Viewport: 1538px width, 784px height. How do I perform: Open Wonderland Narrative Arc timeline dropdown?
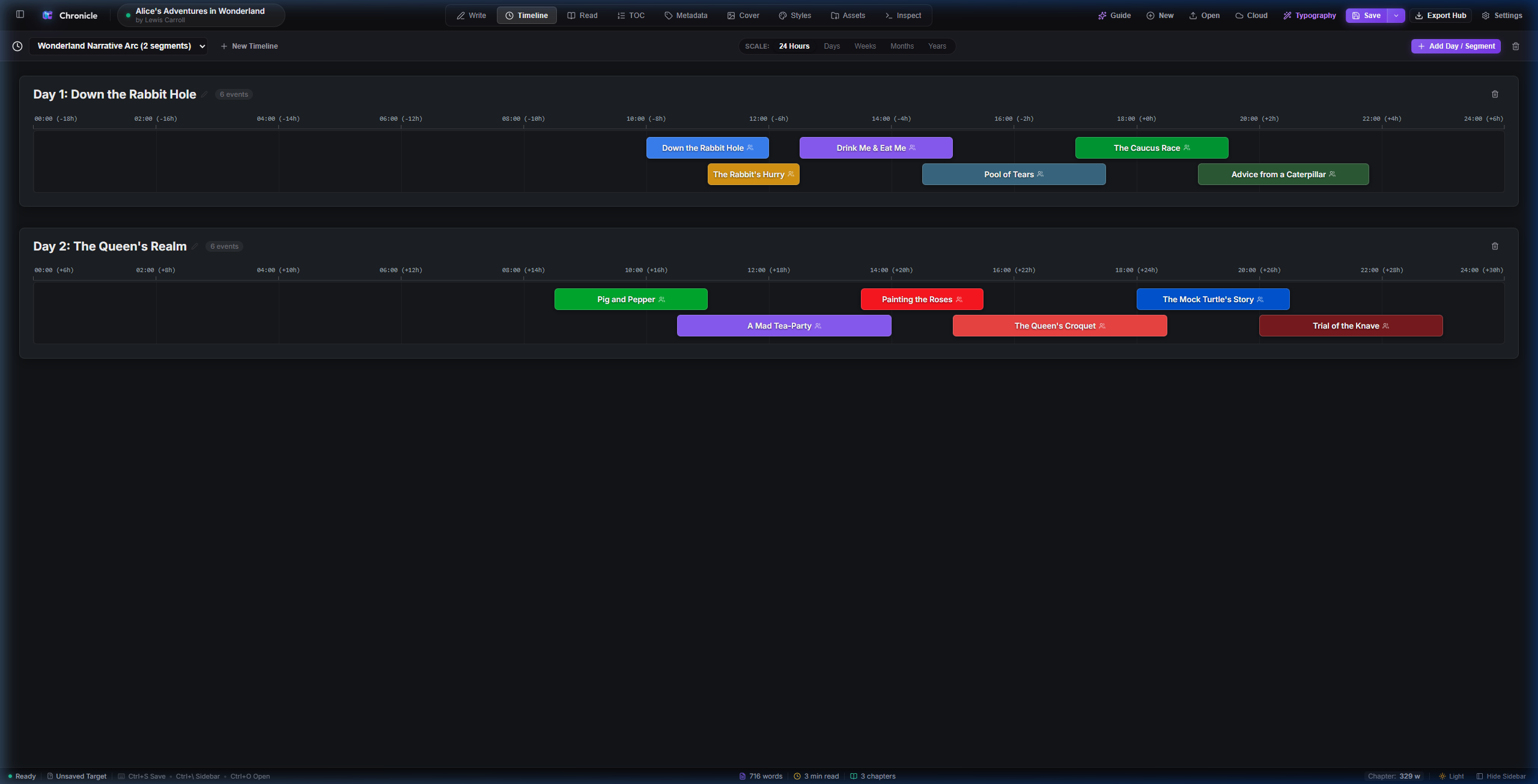pyautogui.click(x=118, y=46)
